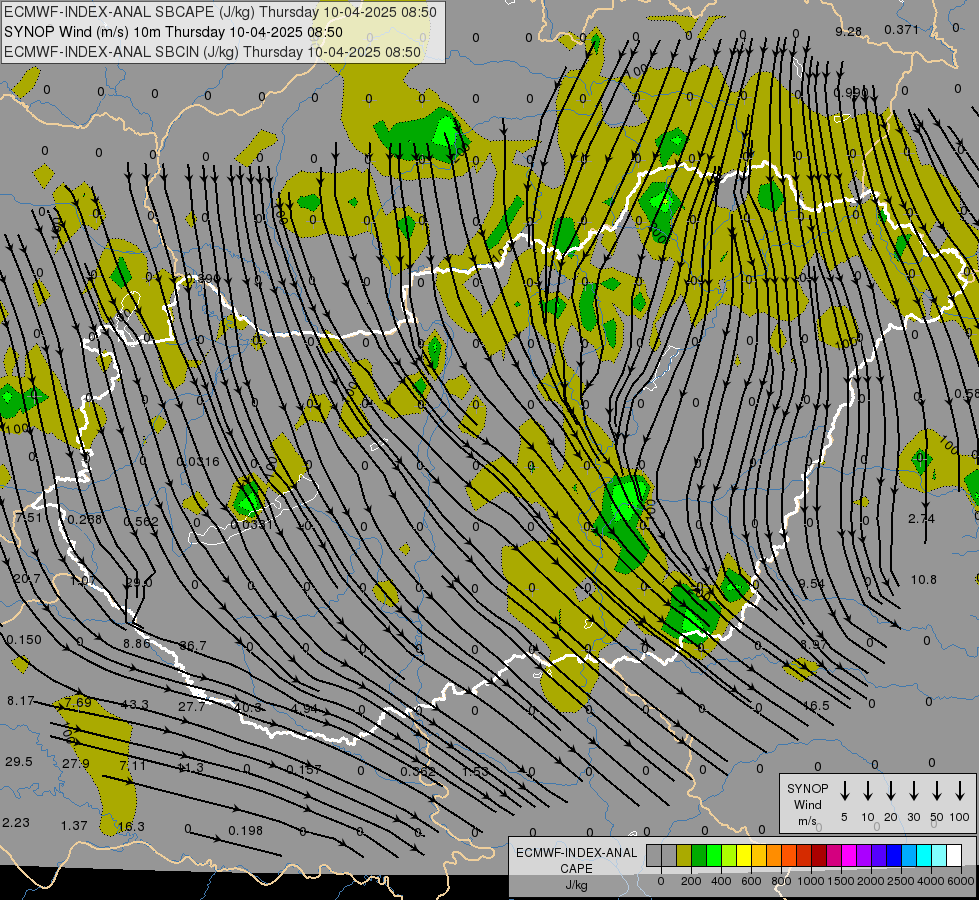Pick the orange swatch left of the 800 tick
The height and width of the screenshot is (900, 979).
pyautogui.click(x=774, y=855)
